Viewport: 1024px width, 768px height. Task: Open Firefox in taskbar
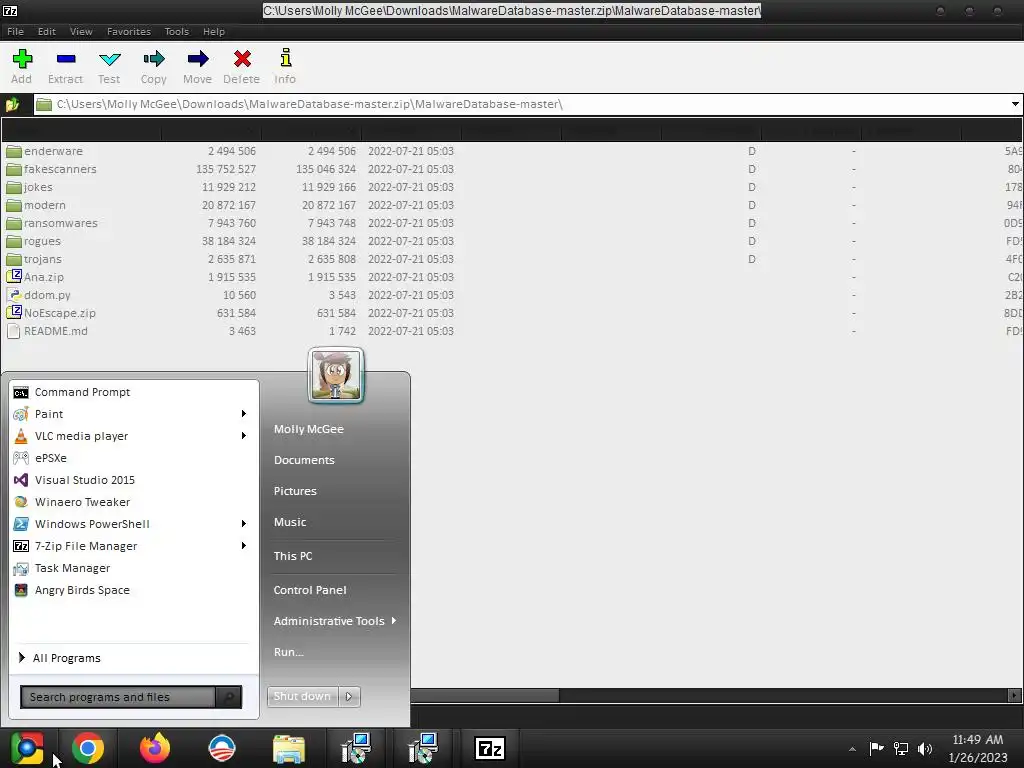(155, 748)
